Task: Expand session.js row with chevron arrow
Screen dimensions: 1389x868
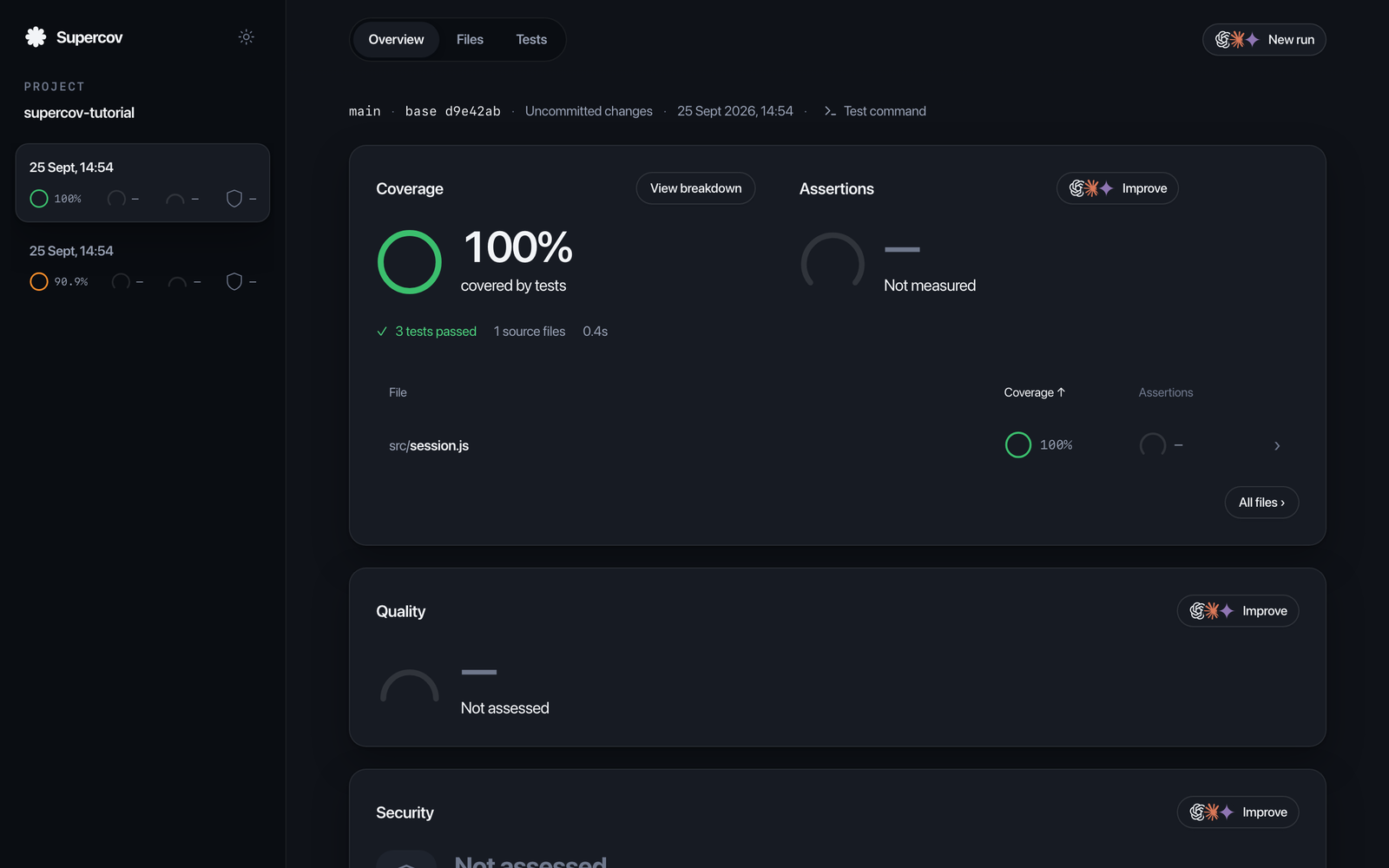Action: point(1277,446)
